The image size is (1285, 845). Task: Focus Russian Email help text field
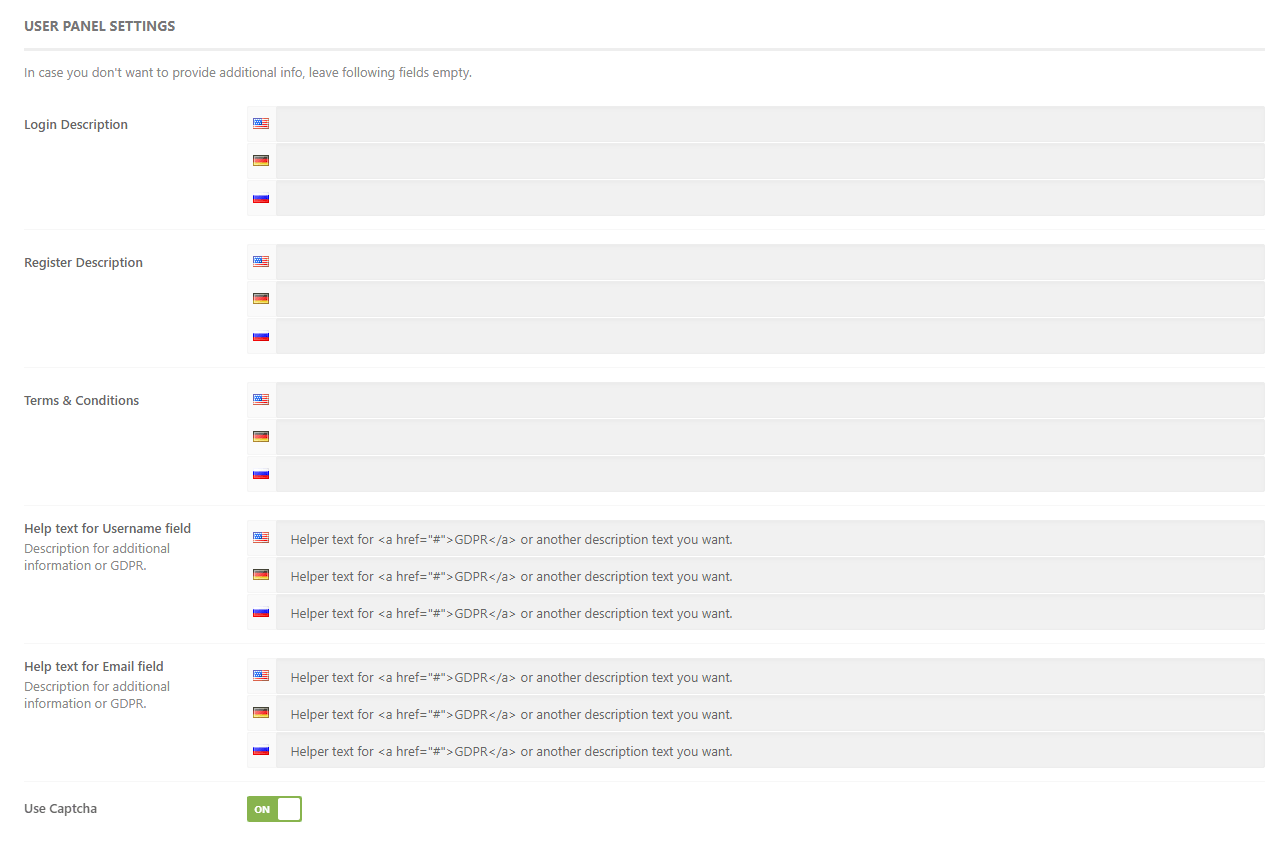click(x=770, y=751)
